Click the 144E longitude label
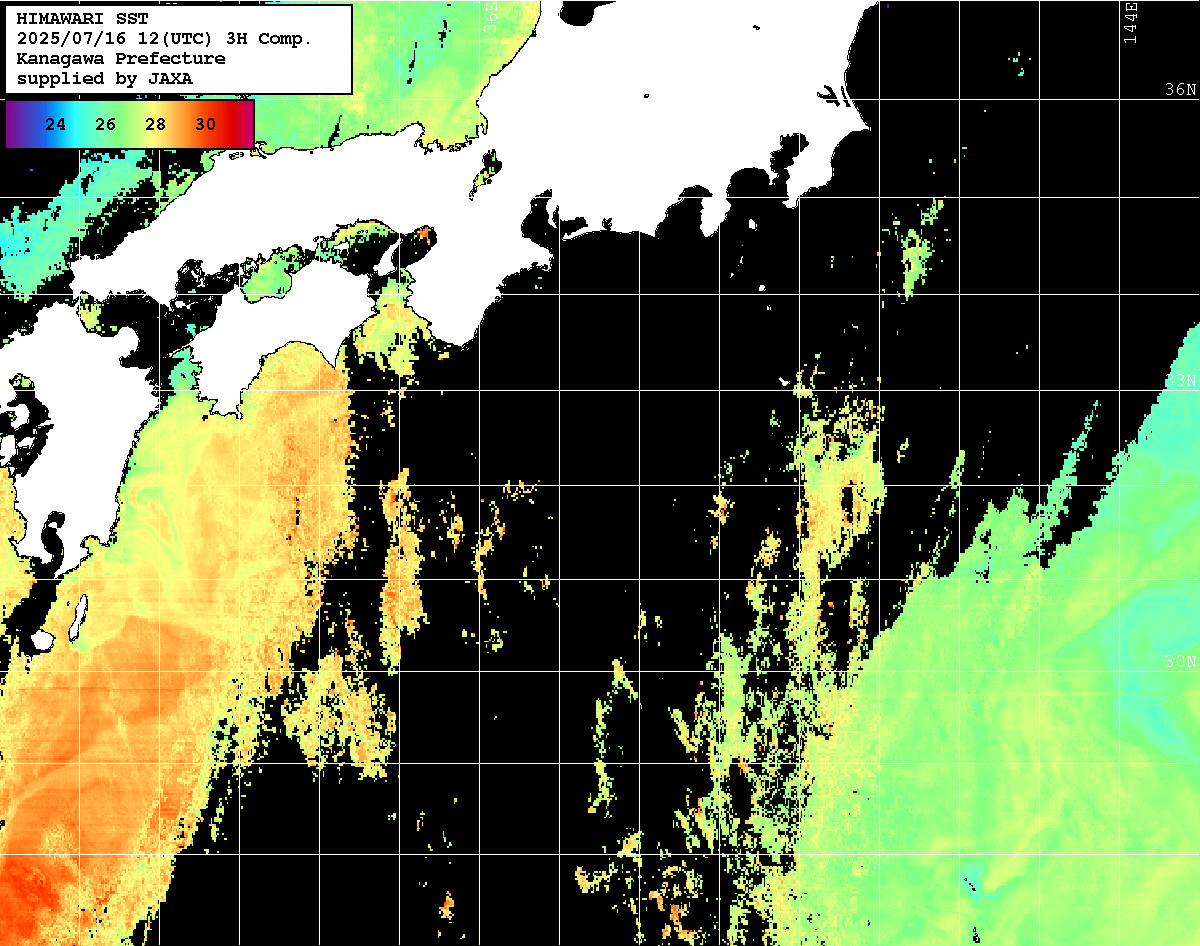This screenshot has width=1200, height=946. [x=1130, y=22]
